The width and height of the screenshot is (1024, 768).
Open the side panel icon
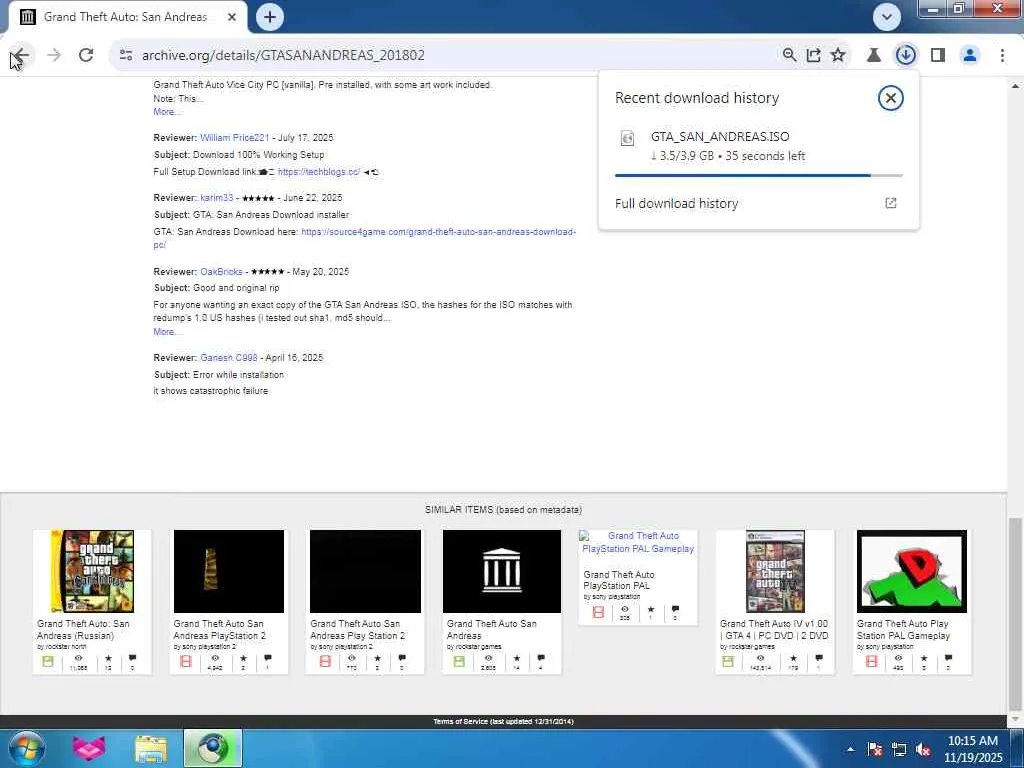[938, 56]
